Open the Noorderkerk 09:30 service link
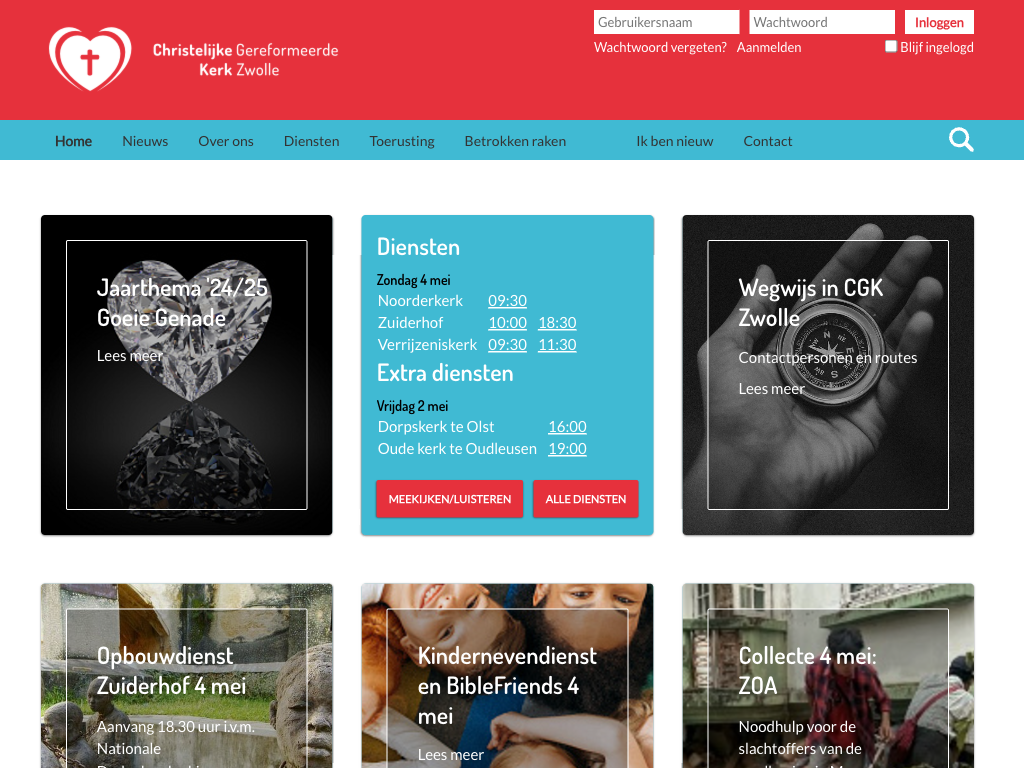 coord(507,300)
